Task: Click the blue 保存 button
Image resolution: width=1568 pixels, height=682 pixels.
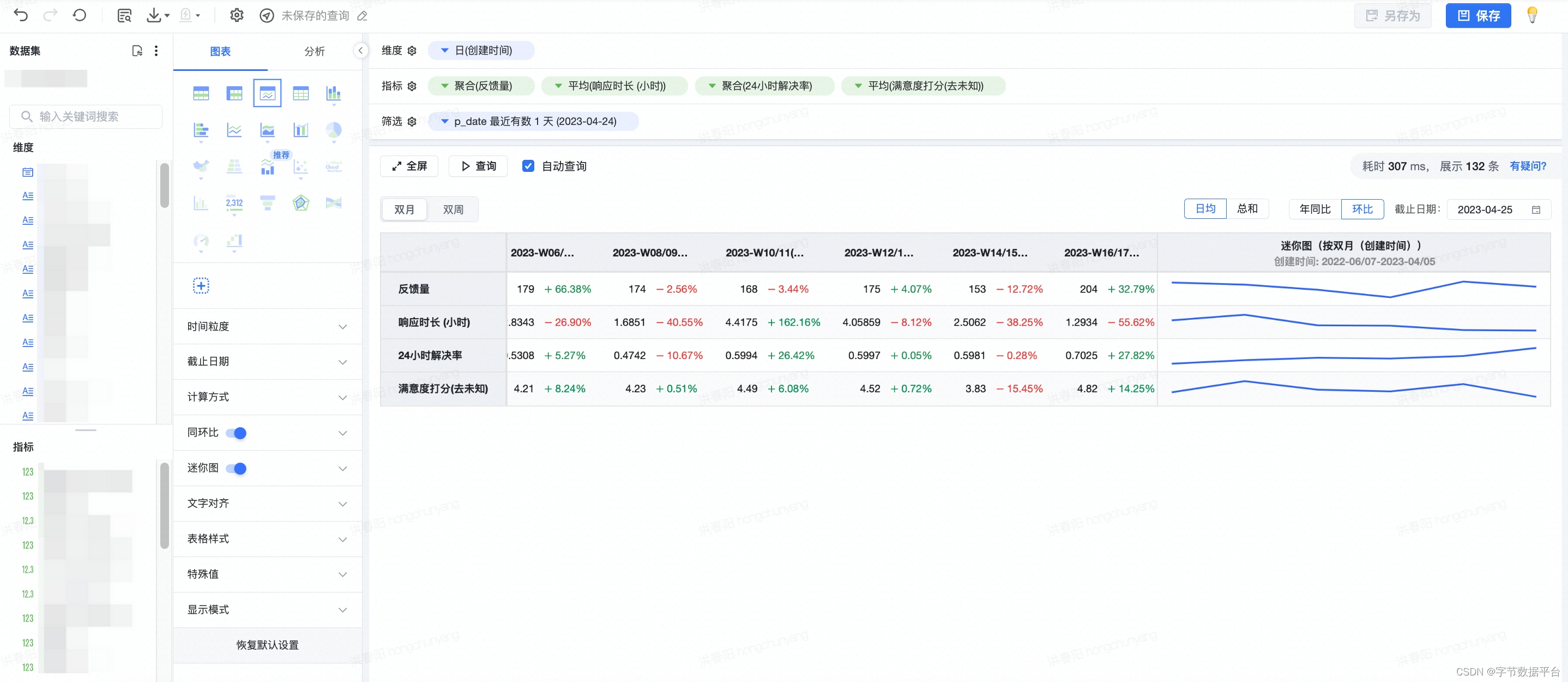Action: click(x=1478, y=15)
